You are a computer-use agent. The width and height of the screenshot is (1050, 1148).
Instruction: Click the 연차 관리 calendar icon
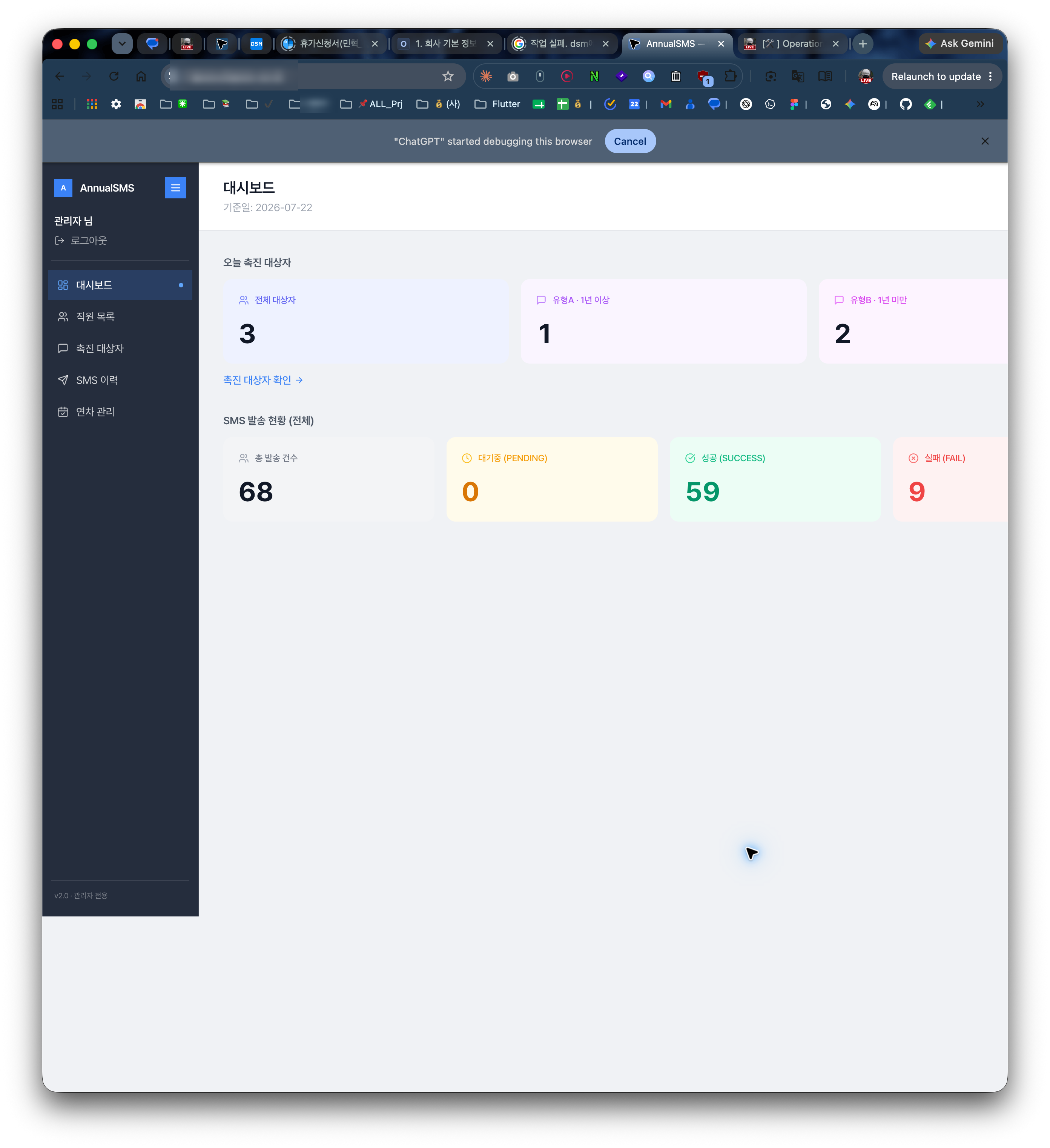coord(63,412)
